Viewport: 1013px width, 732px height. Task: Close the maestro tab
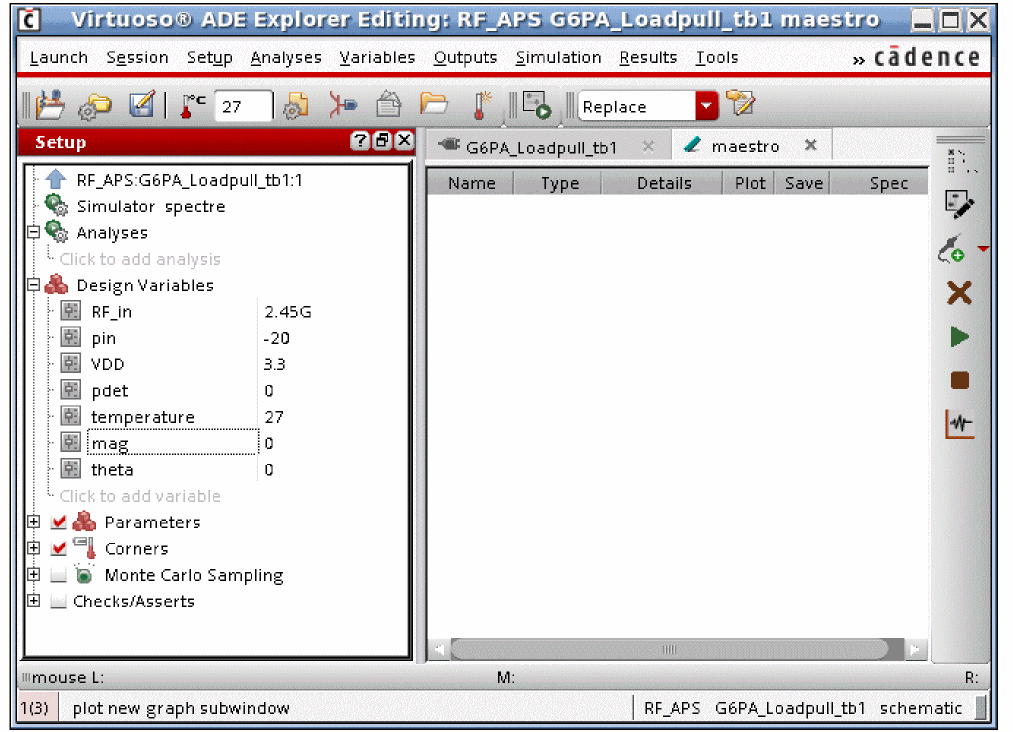coord(810,145)
